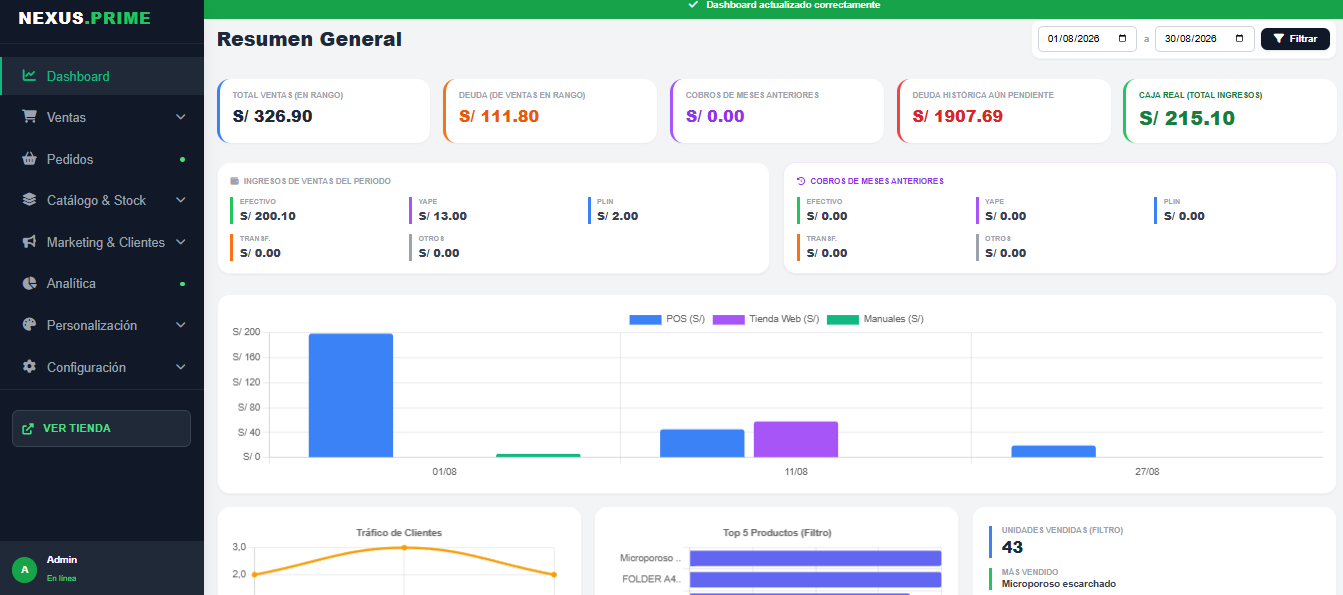The height and width of the screenshot is (595, 1343).
Task: Open calendar picker of start date 01/08/2026
Action: coord(1124,39)
